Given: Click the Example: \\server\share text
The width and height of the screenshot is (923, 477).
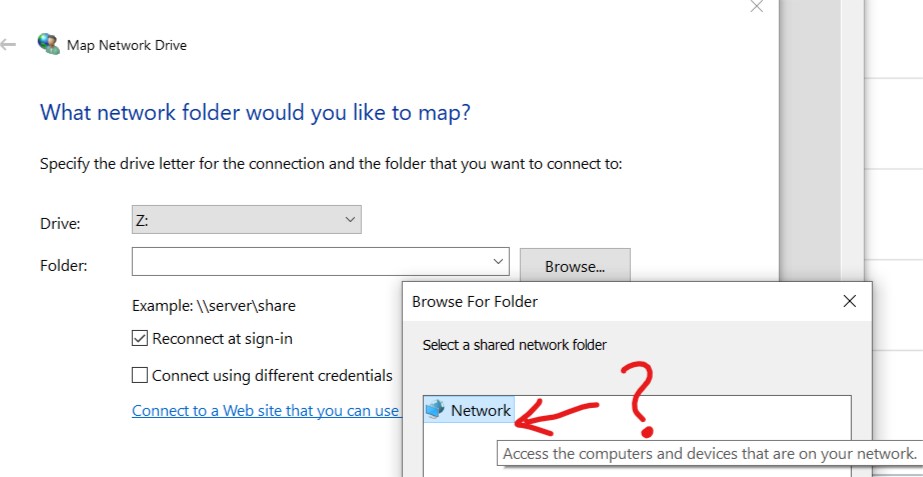Looking at the screenshot, I should tap(214, 306).
